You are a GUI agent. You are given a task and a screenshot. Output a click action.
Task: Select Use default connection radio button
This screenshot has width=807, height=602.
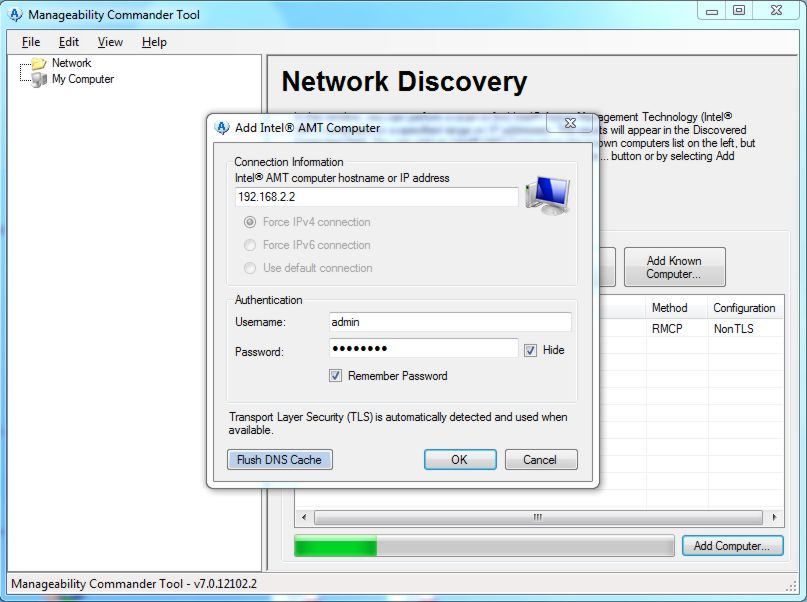point(250,268)
